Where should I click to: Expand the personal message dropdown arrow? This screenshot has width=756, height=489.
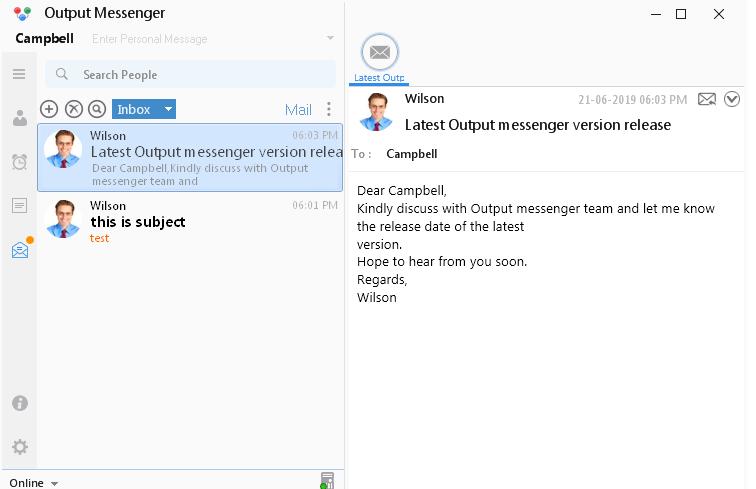click(x=330, y=38)
